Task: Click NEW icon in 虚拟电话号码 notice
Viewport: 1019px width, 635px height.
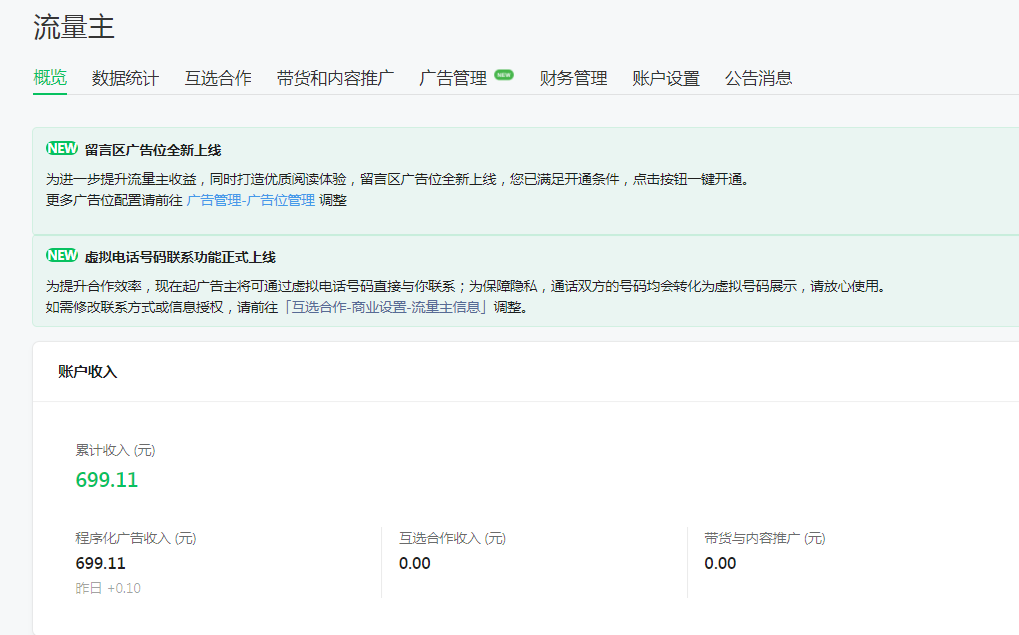Action: [62, 256]
